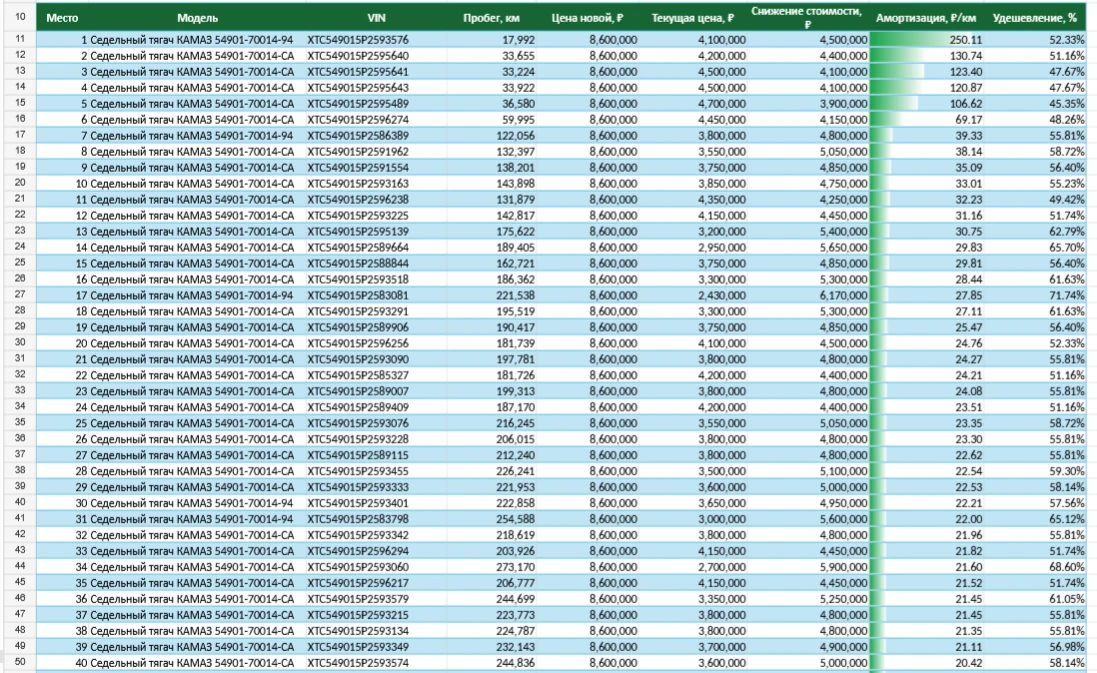Click the Пробег, км column header

[x=492, y=18]
